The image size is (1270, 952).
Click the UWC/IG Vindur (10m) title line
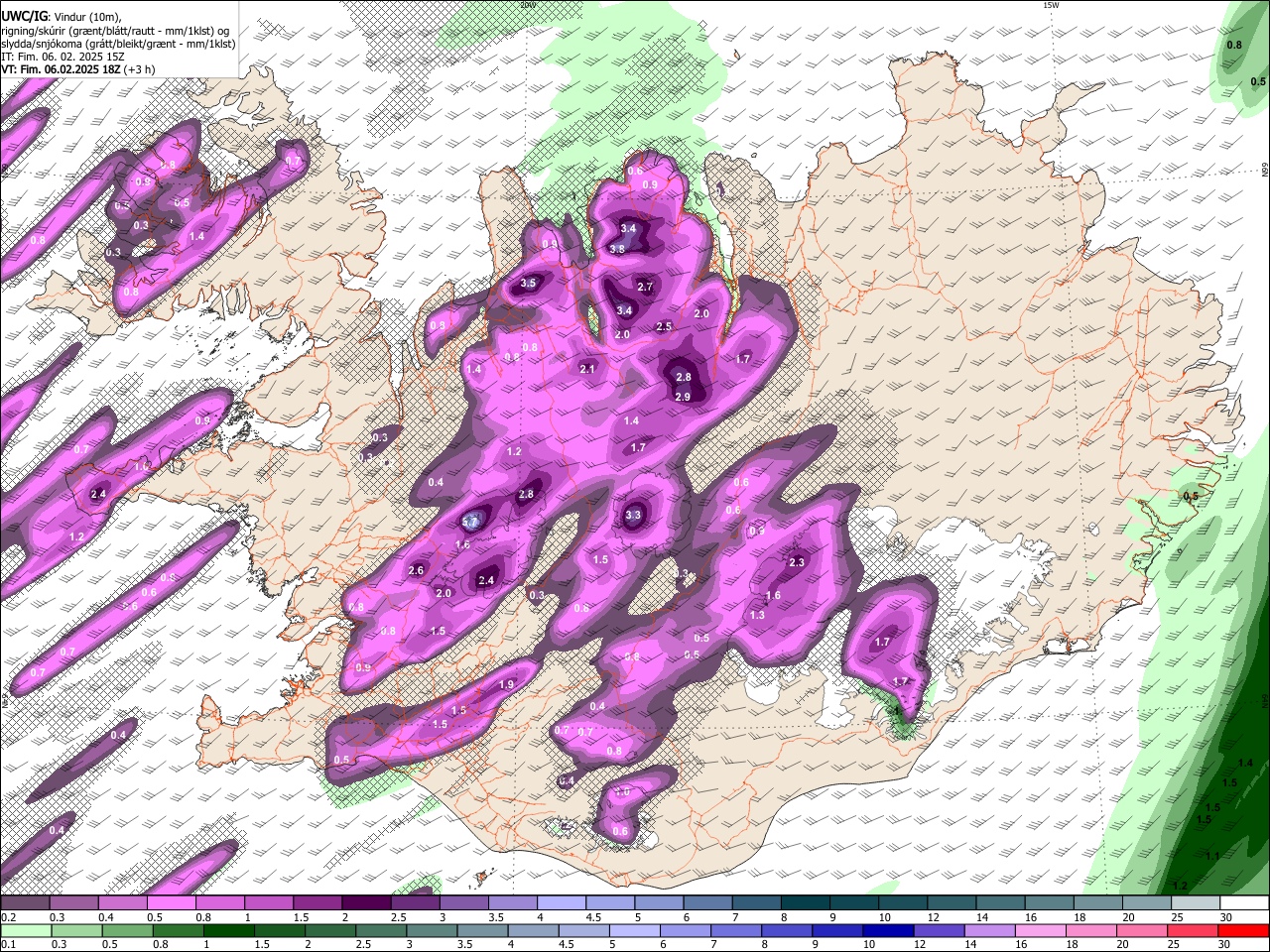(62, 17)
